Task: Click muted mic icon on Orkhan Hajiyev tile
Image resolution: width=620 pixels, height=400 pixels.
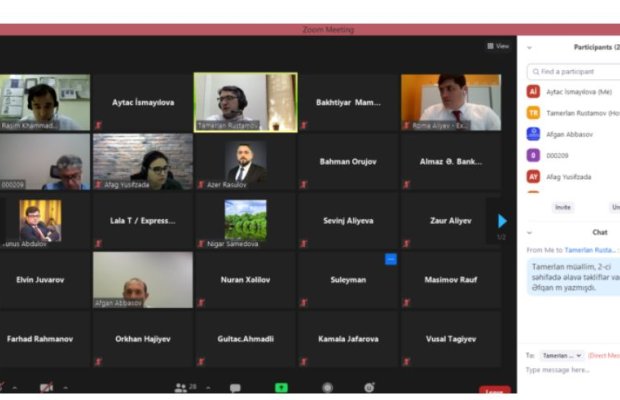Action: 98,362
